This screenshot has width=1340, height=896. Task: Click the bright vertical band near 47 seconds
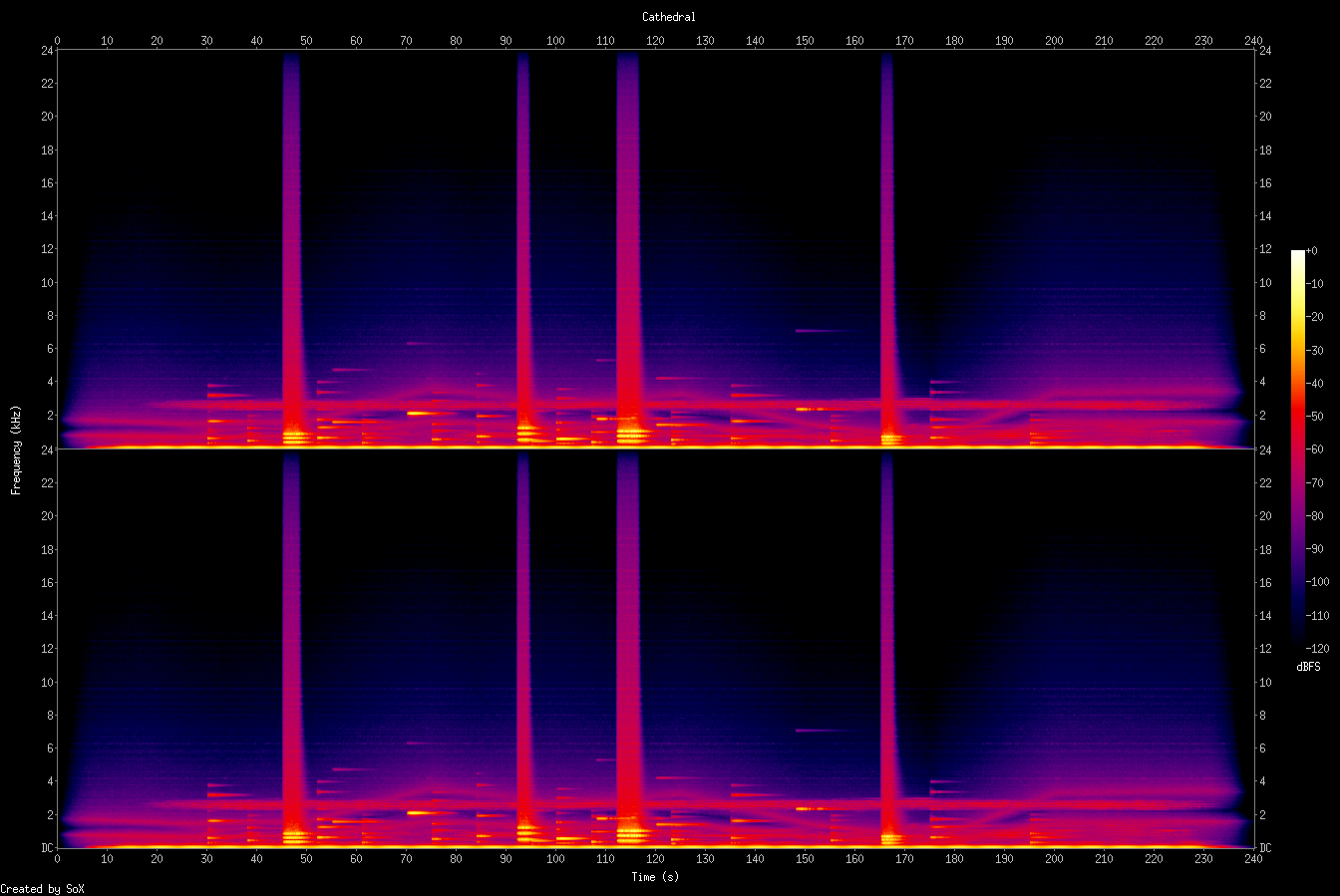pyautogui.click(x=290, y=249)
